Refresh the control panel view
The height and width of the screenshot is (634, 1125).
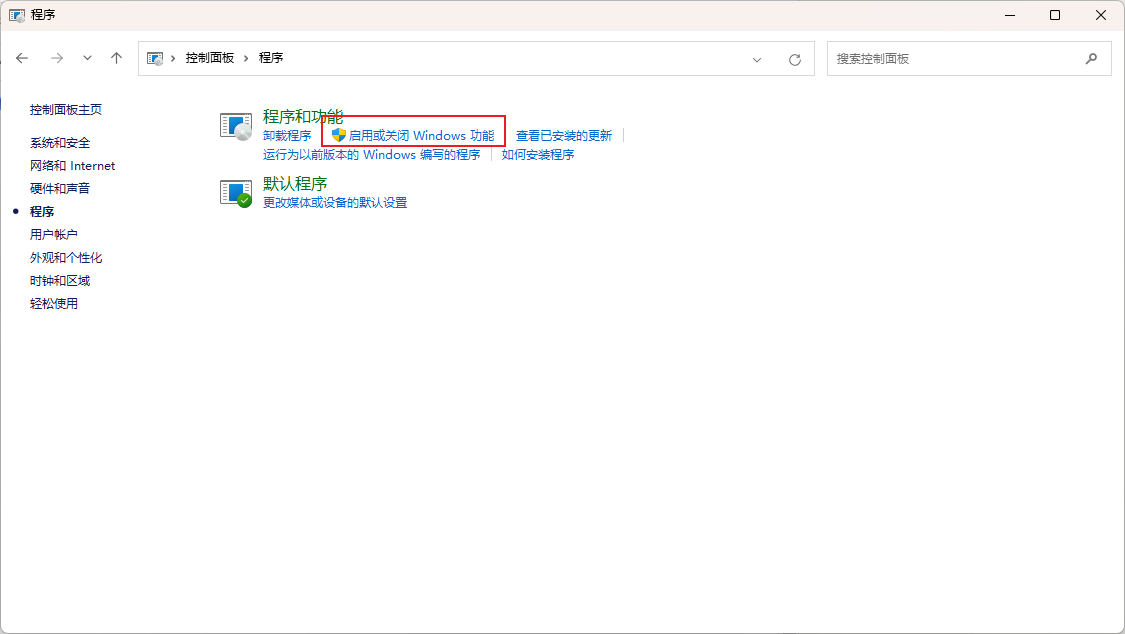click(x=794, y=60)
